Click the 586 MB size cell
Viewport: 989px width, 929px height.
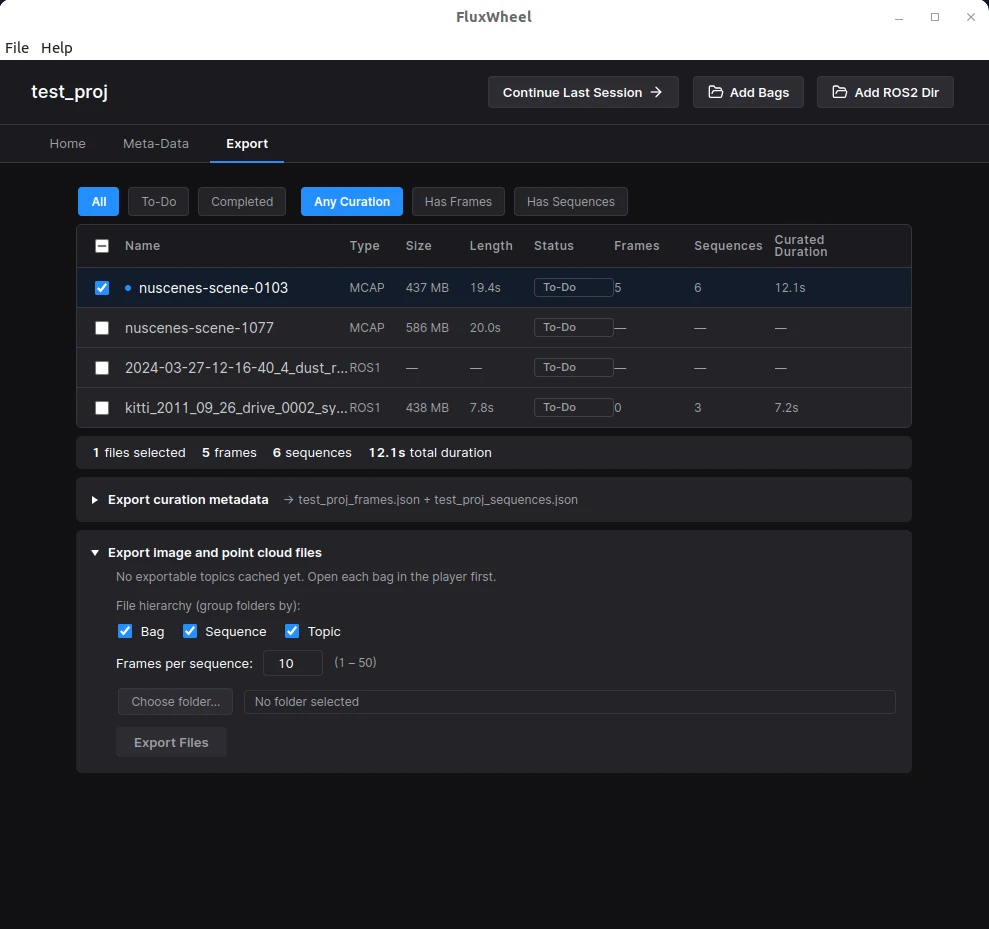427,328
